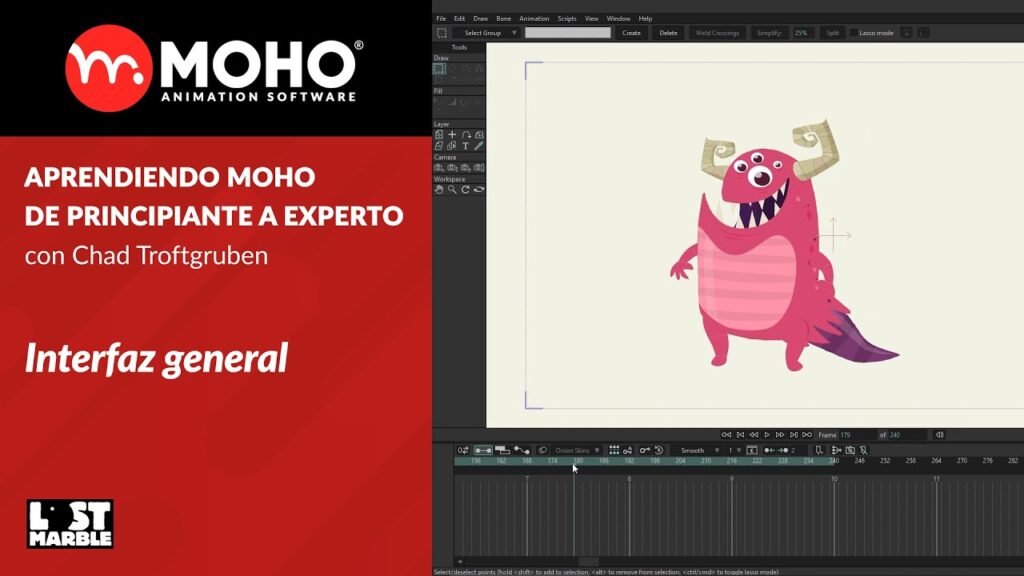The image size is (1024, 576).
Task: Click the Split button
Action: tap(832, 33)
